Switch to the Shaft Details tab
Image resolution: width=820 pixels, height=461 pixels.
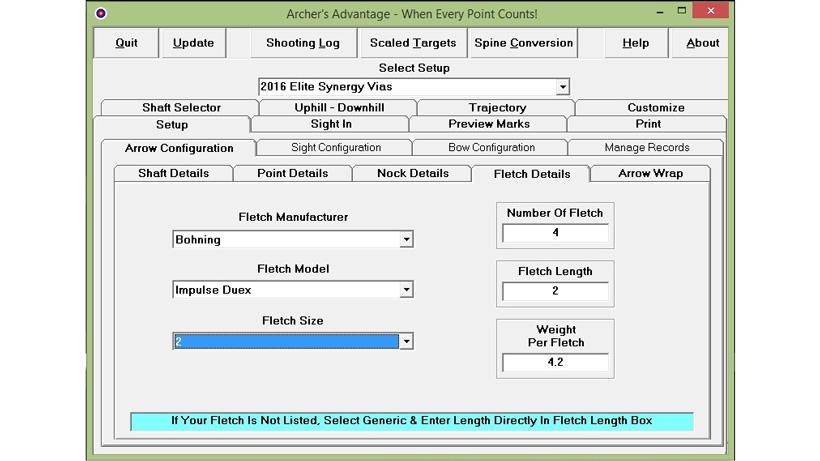click(173, 173)
